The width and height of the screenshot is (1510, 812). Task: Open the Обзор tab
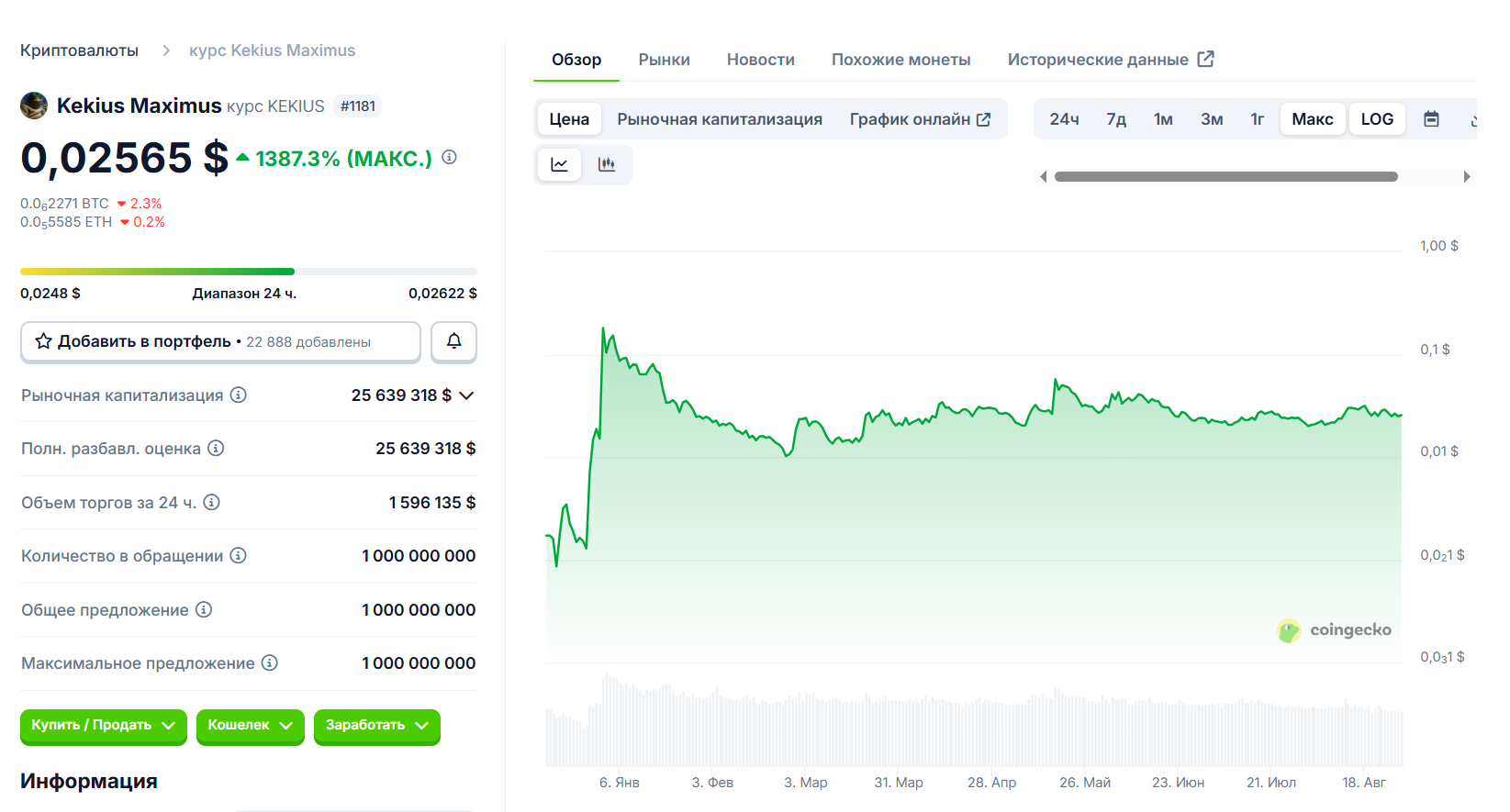click(x=576, y=60)
